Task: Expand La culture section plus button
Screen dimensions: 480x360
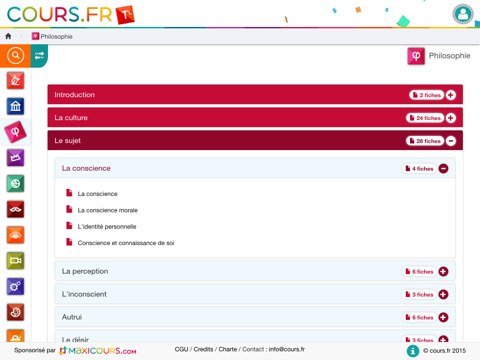Action: (451, 118)
